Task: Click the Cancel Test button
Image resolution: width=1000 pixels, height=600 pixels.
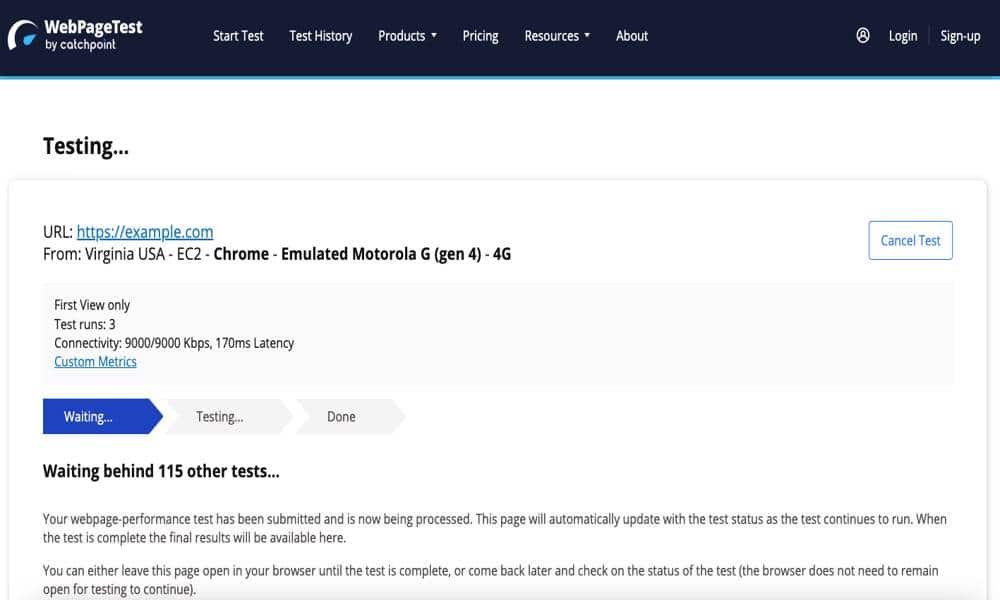Action: click(910, 240)
